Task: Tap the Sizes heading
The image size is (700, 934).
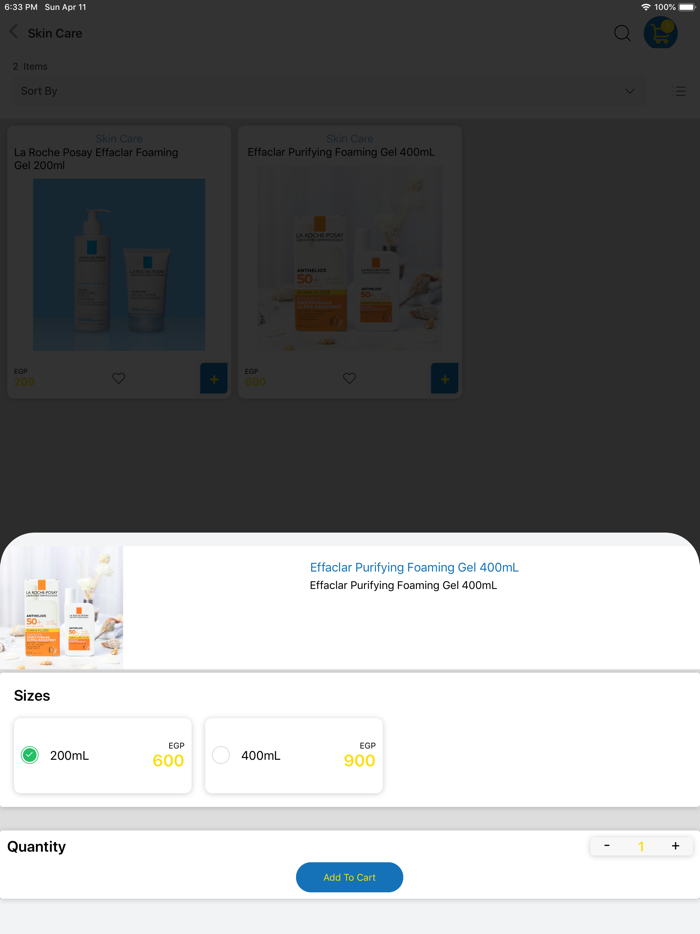Action: click(32, 696)
